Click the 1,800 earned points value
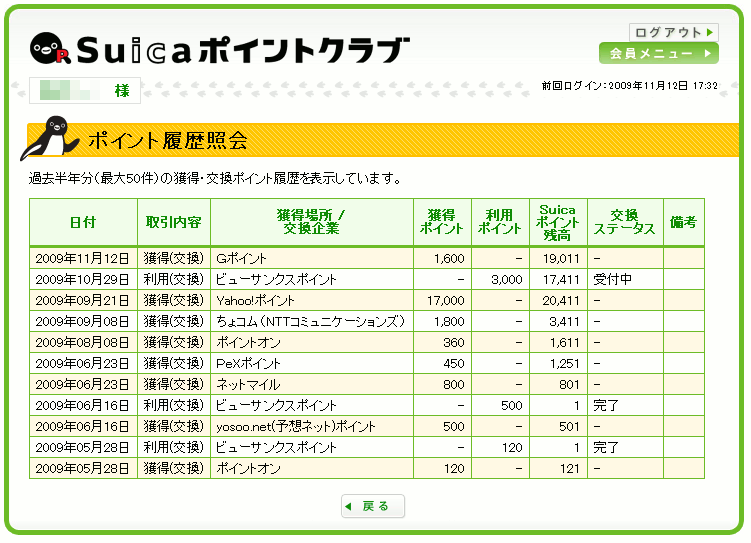 point(449,322)
